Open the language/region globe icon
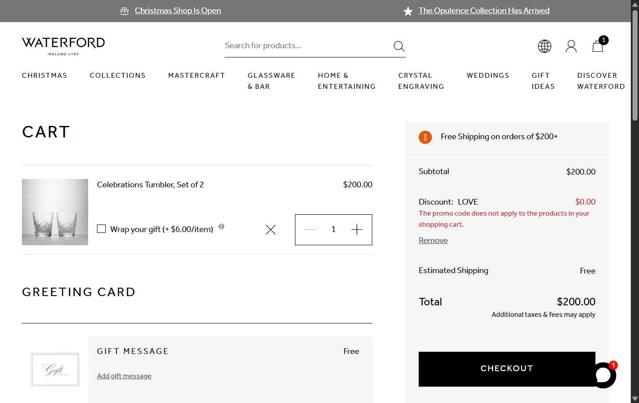The height and width of the screenshot is (403, 639). 544,46
